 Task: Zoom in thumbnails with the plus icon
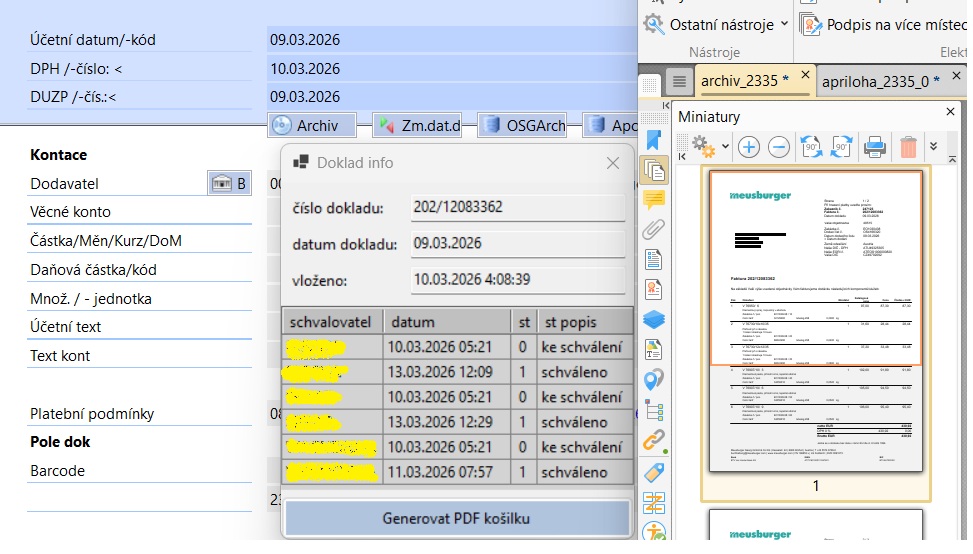[x=749, y=148]
